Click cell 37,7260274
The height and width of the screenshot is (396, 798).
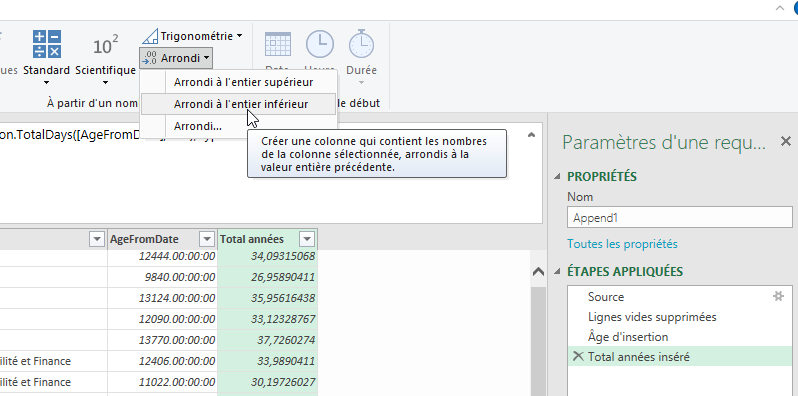pyautogui.click(x=267, y=340)
